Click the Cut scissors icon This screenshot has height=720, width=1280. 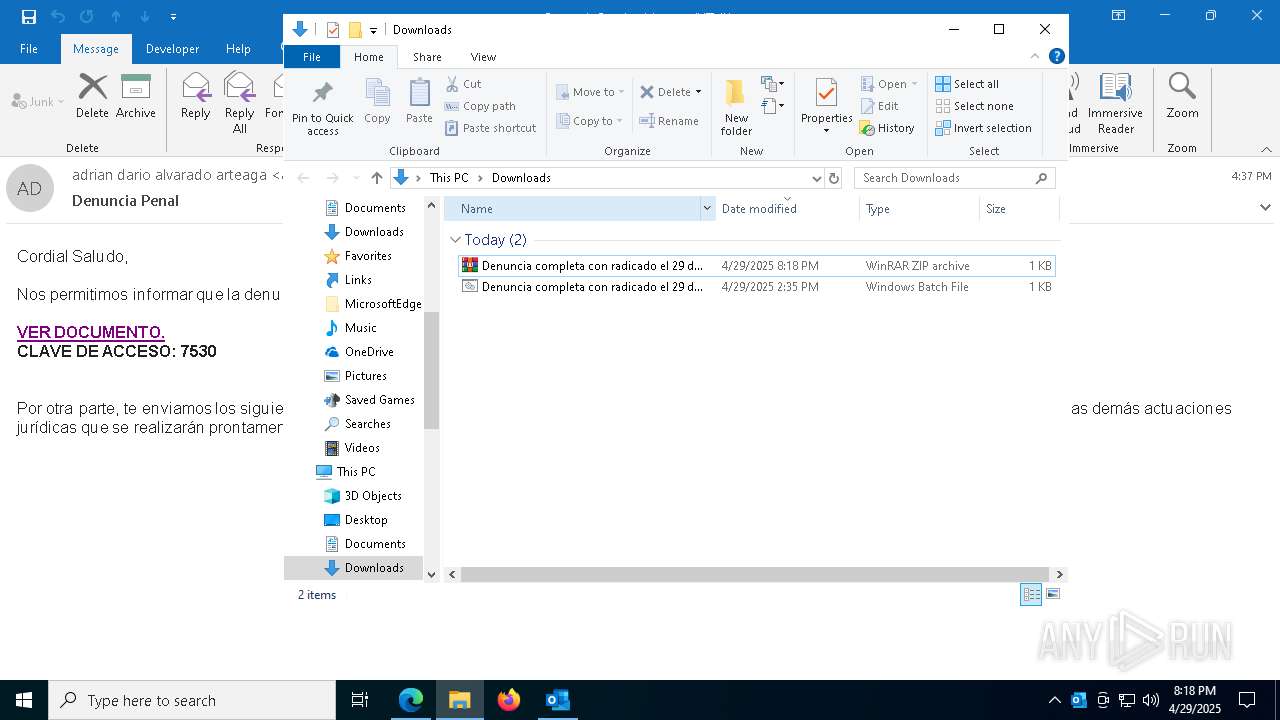tap(452, 84)
